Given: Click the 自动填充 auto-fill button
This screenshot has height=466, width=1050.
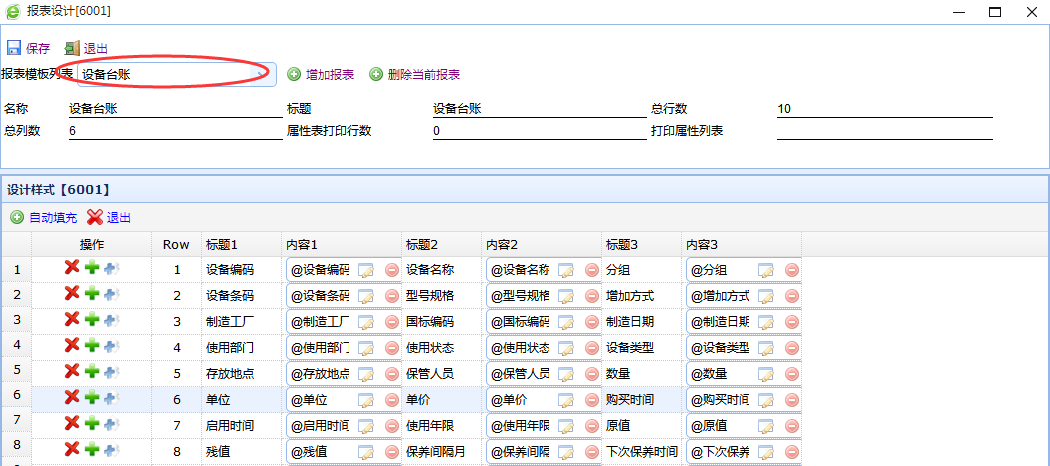Looking at the screenshot, I should pyautogui.click(x=44, y=217).
